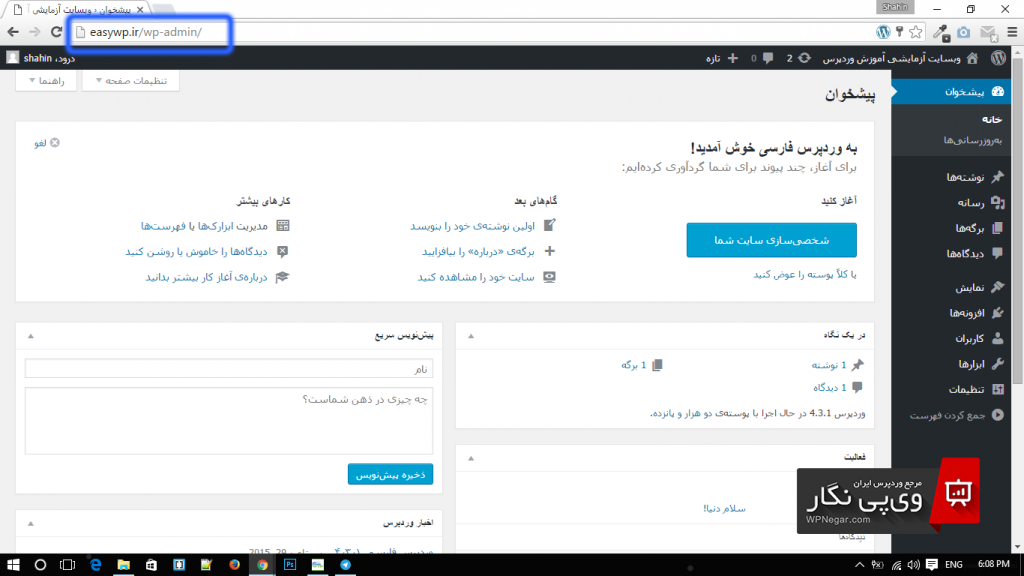The image size is (1024, 576).
Task: Click the media icon in sidebar
Action: (997, 202)
